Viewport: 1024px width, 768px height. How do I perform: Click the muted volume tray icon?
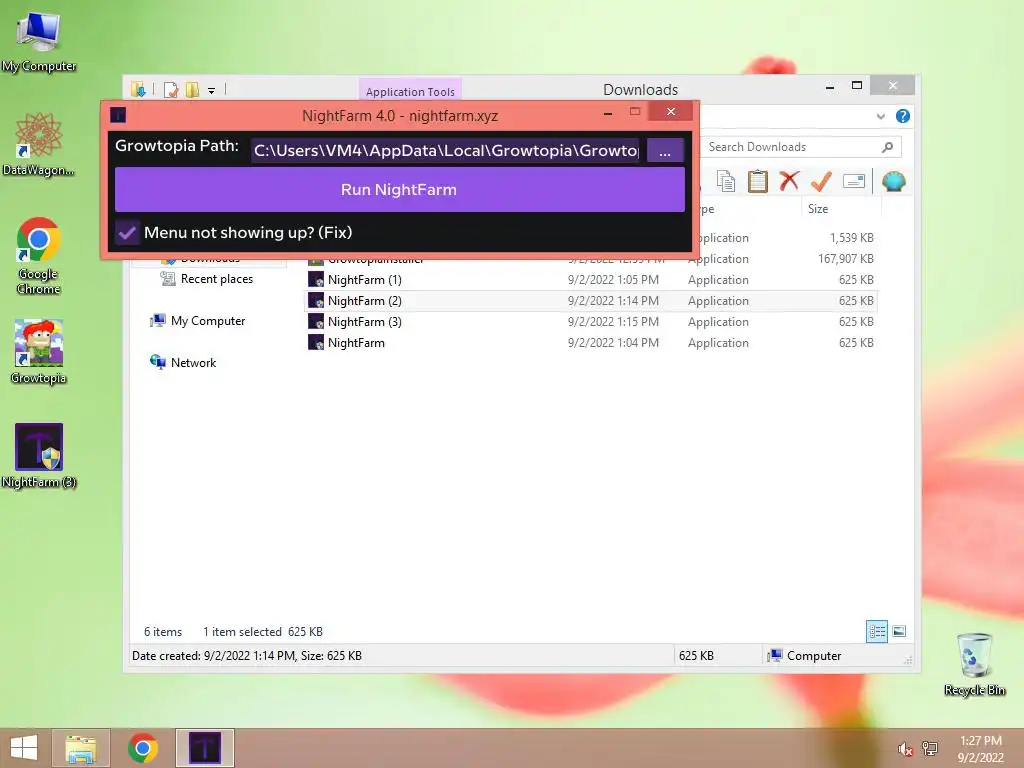(x=905, y=748)
